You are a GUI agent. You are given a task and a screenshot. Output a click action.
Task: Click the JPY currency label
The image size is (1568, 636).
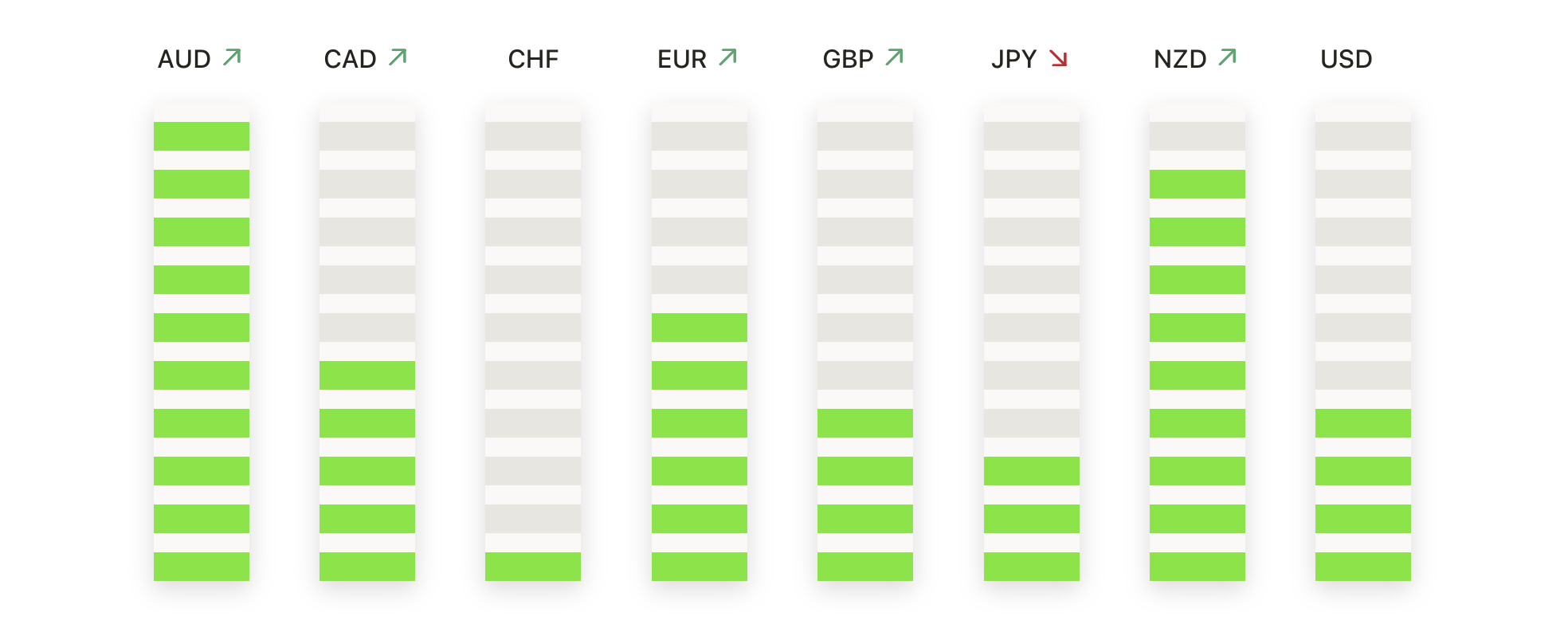(1013, 59)
